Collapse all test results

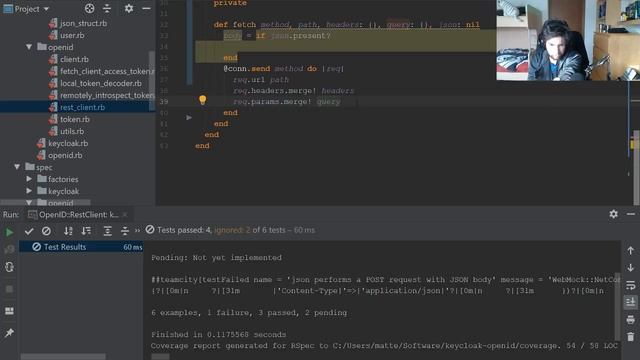[125, 231]
